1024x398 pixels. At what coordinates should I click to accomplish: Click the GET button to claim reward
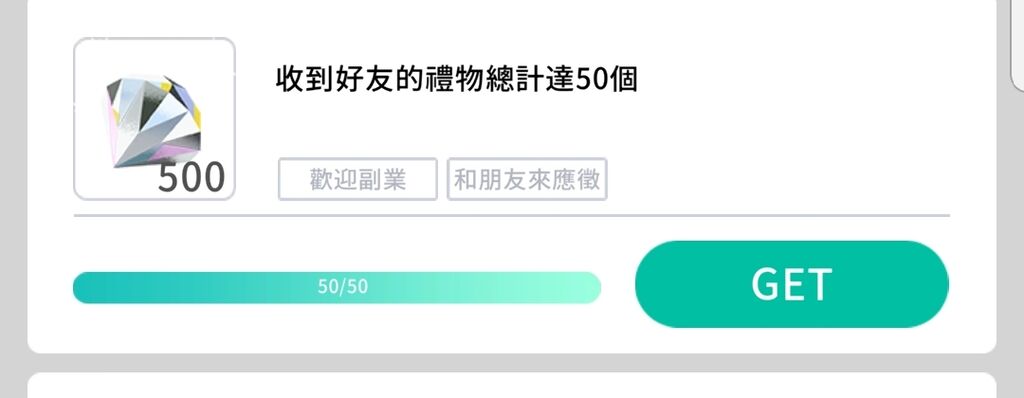point(792,284)
